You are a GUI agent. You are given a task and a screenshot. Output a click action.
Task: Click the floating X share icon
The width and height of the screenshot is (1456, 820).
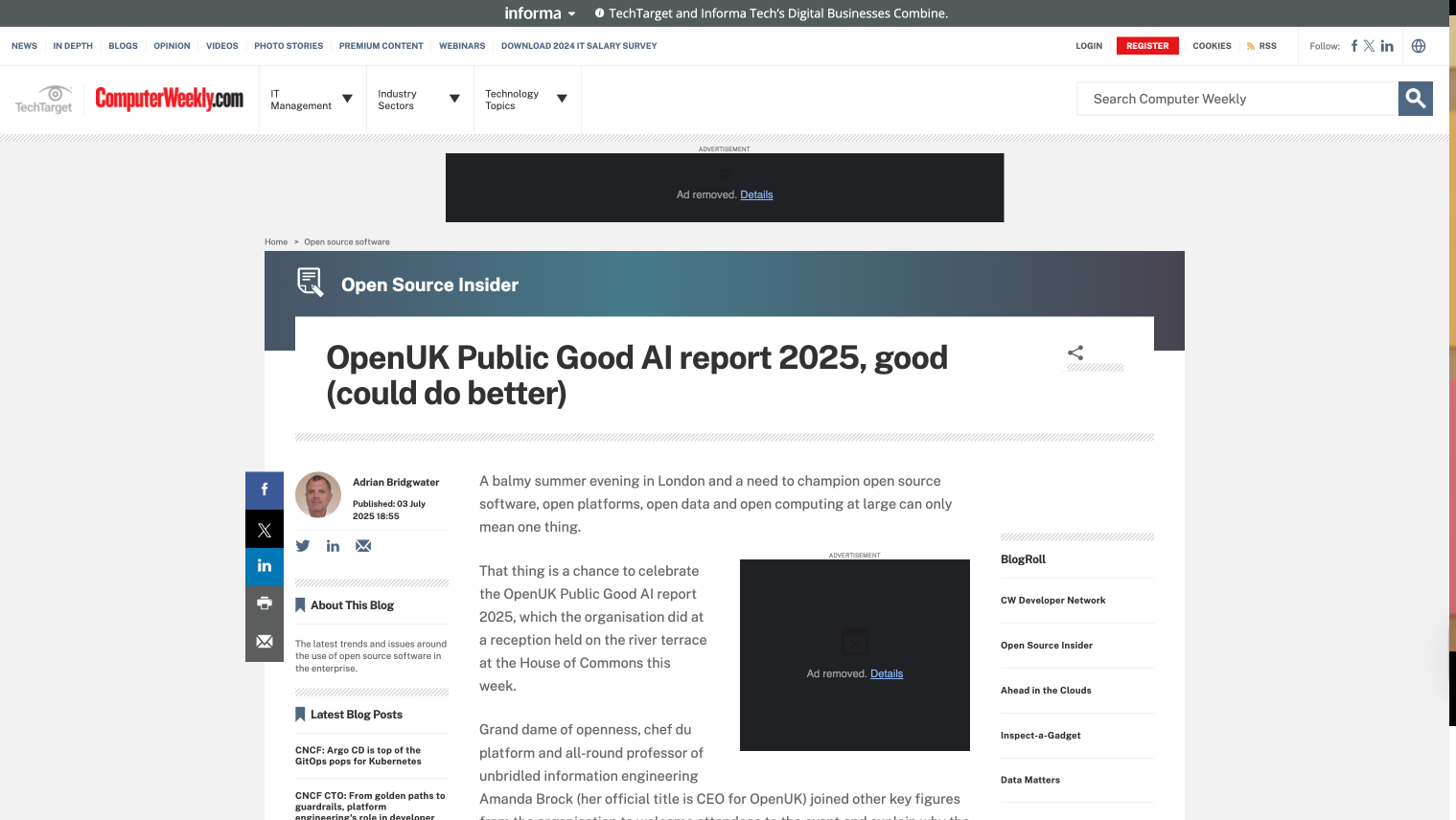[265, 529]
